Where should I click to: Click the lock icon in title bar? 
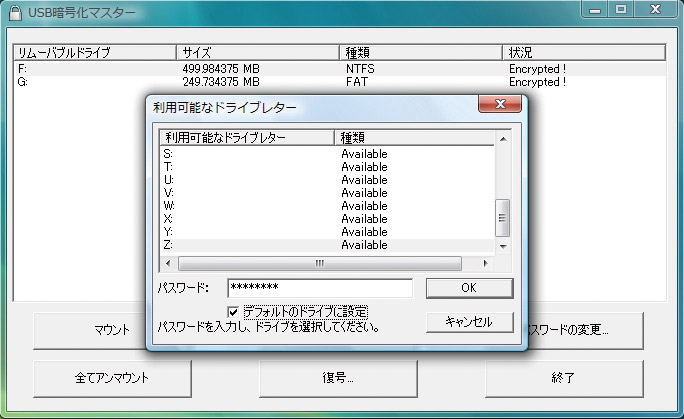15,13
